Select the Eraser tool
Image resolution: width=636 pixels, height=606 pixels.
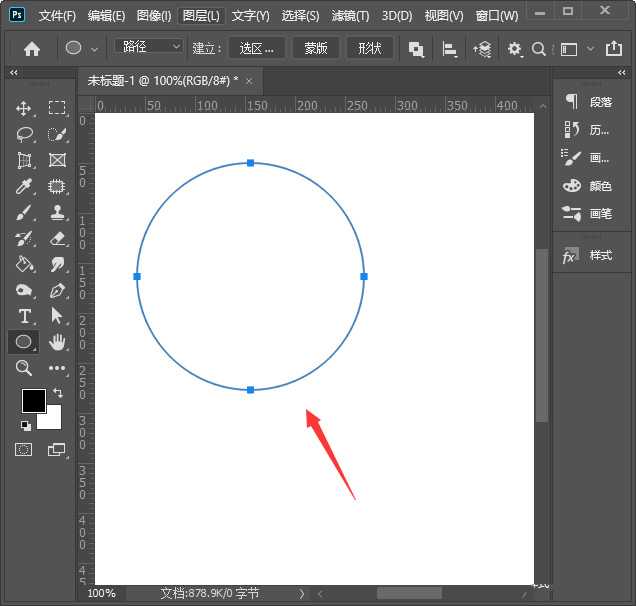coord(57,238)
